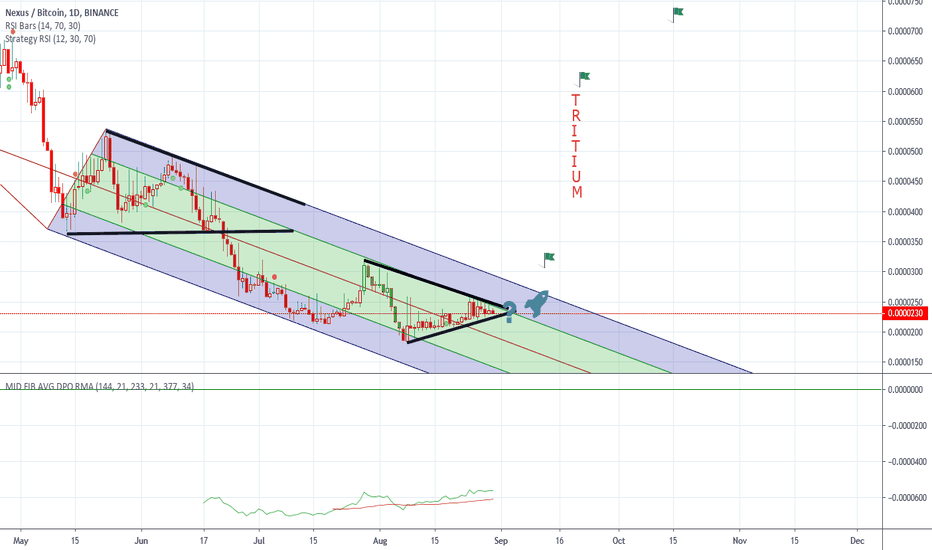Viewport: 932px width, 550px height.
Task: Click the topmost green flag near 0.0000700
Action: [x=678, y=14]
